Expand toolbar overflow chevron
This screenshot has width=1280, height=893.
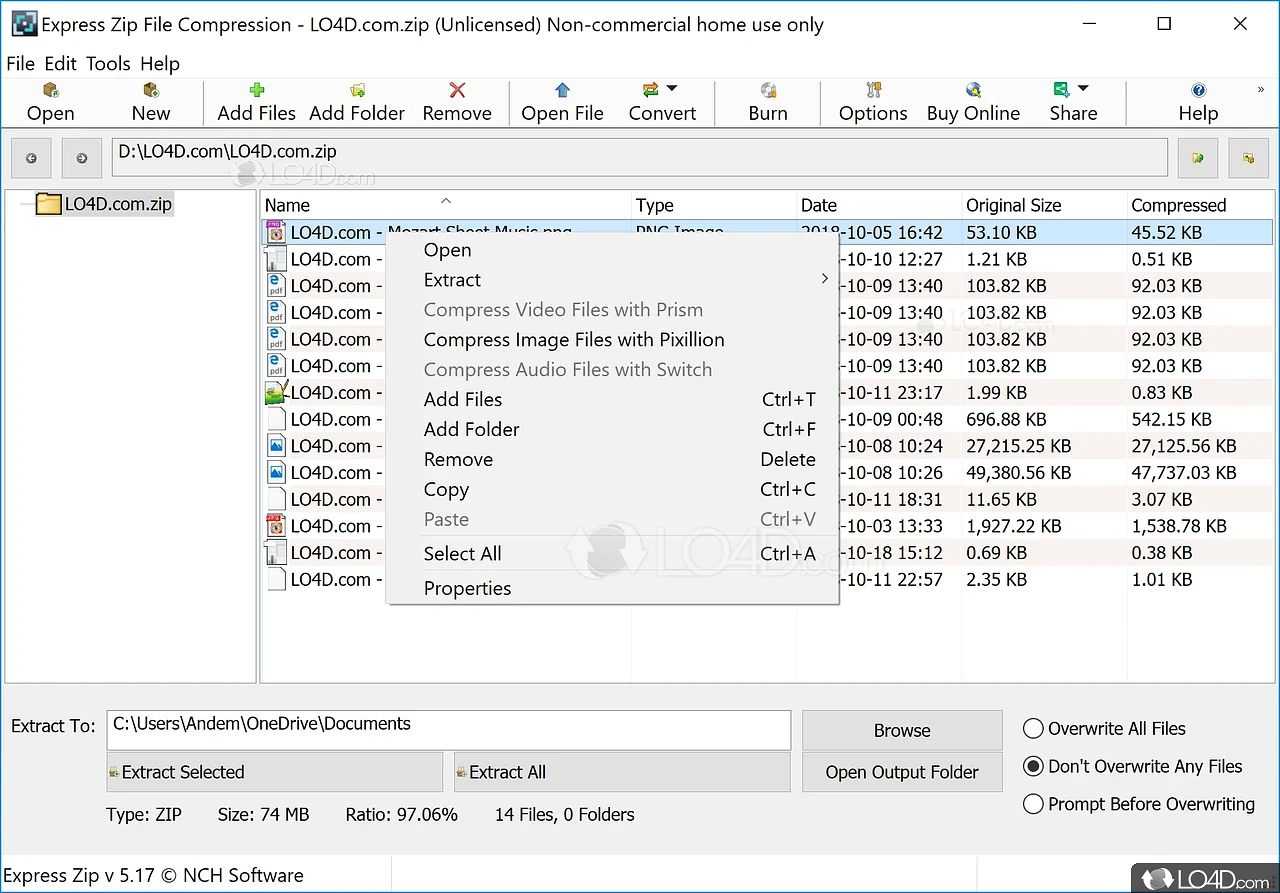pyautogui.click(x=1260, y=90)
